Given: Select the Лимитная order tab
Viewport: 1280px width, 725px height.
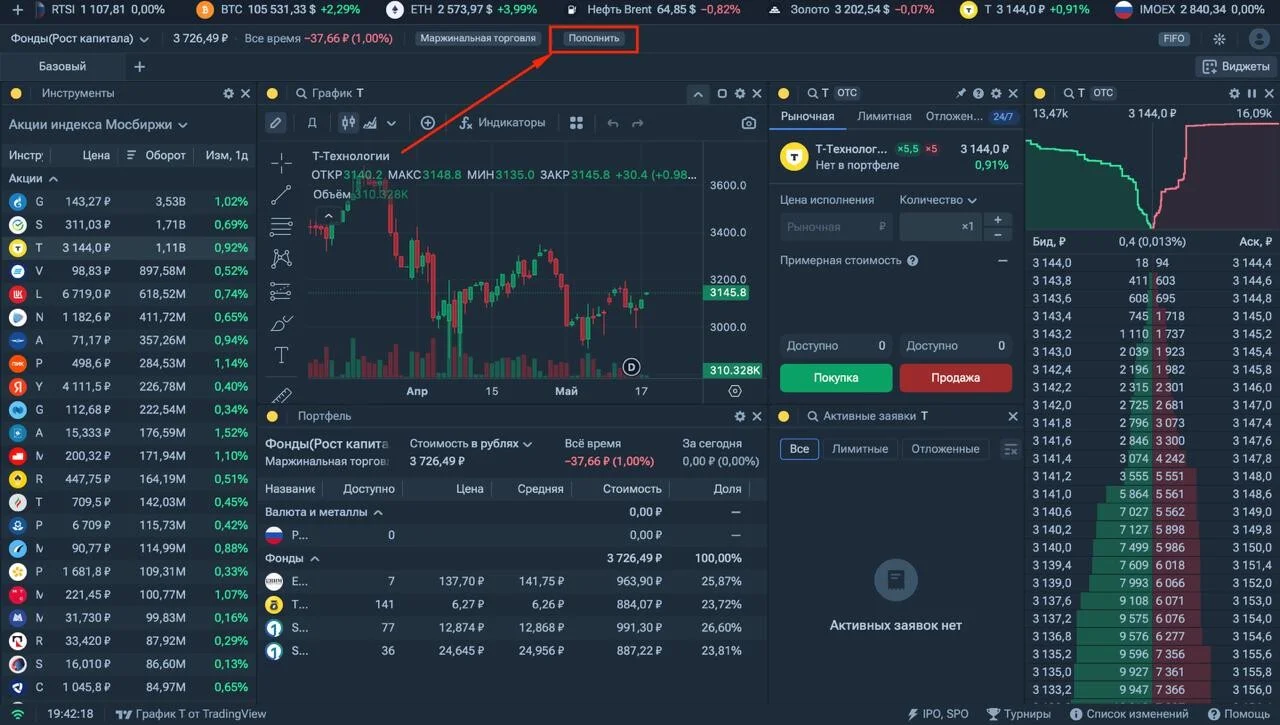Looking at the screenshot, I should pos(884,117).
